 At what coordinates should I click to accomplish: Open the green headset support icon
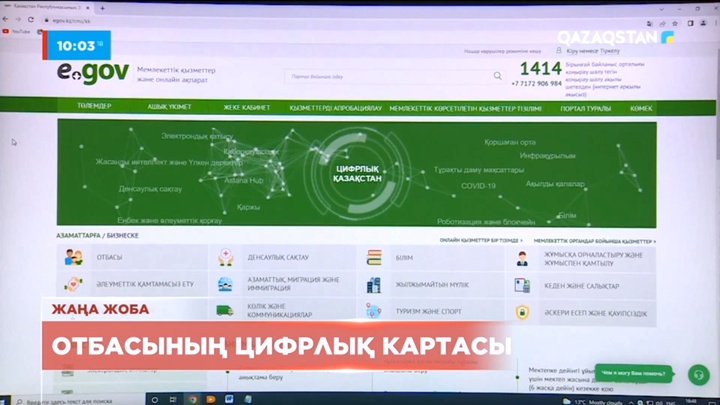coord(698,375)
